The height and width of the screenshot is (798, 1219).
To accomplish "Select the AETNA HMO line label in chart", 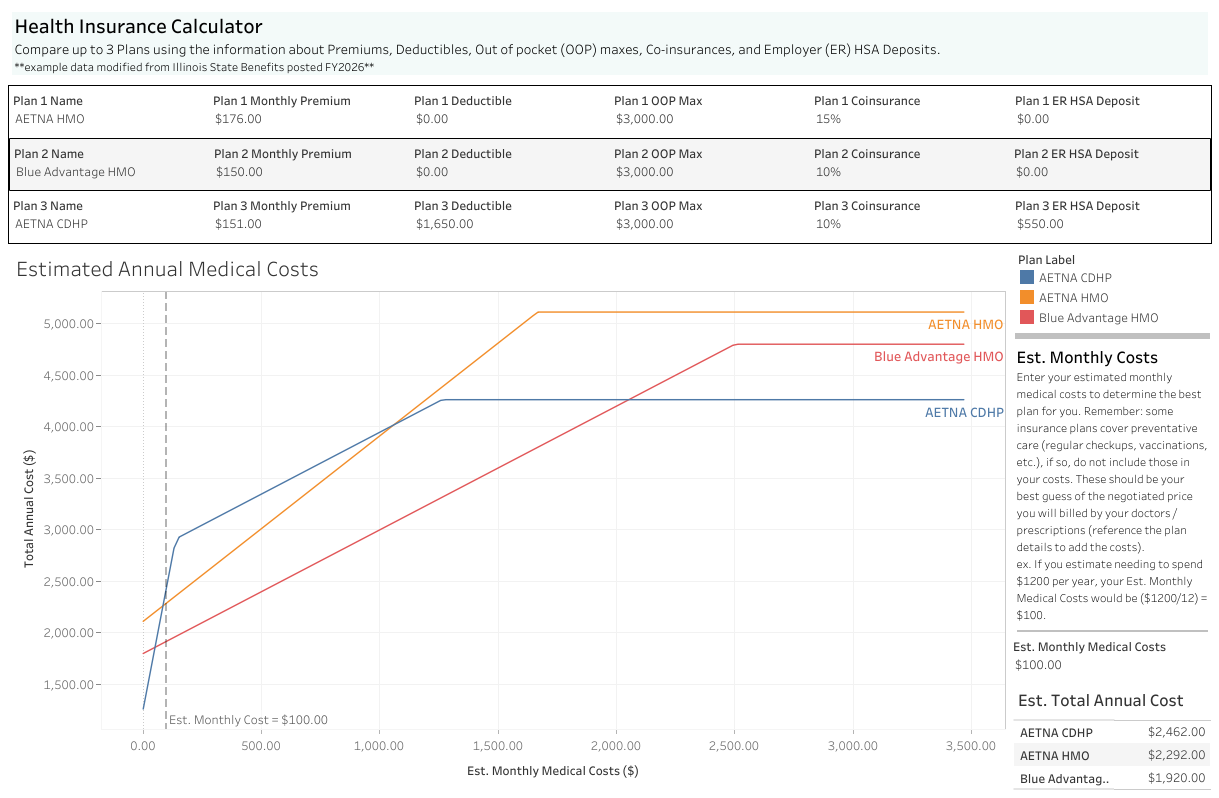I will (964, 325).
